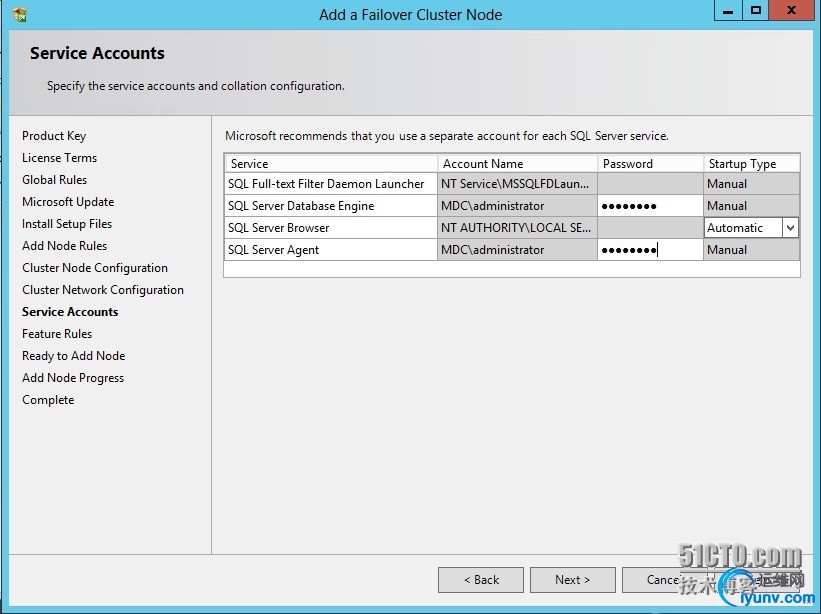821x614 pixels.
Task: Click Manual startup type for Full-text Filter Launcher
Action: [751, 184]
